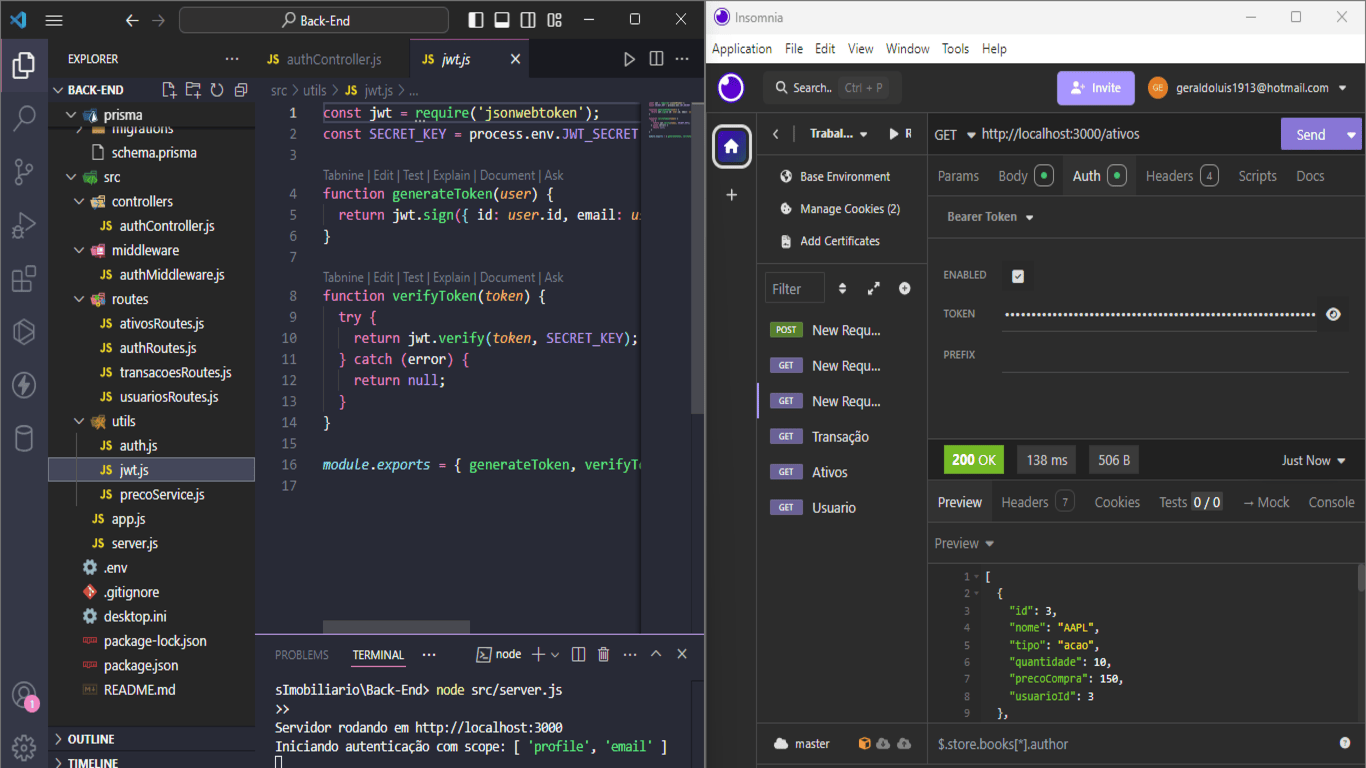Viewport: 1366px width, 768px height.
Task: Split the editor right
Action: point(656,60)
